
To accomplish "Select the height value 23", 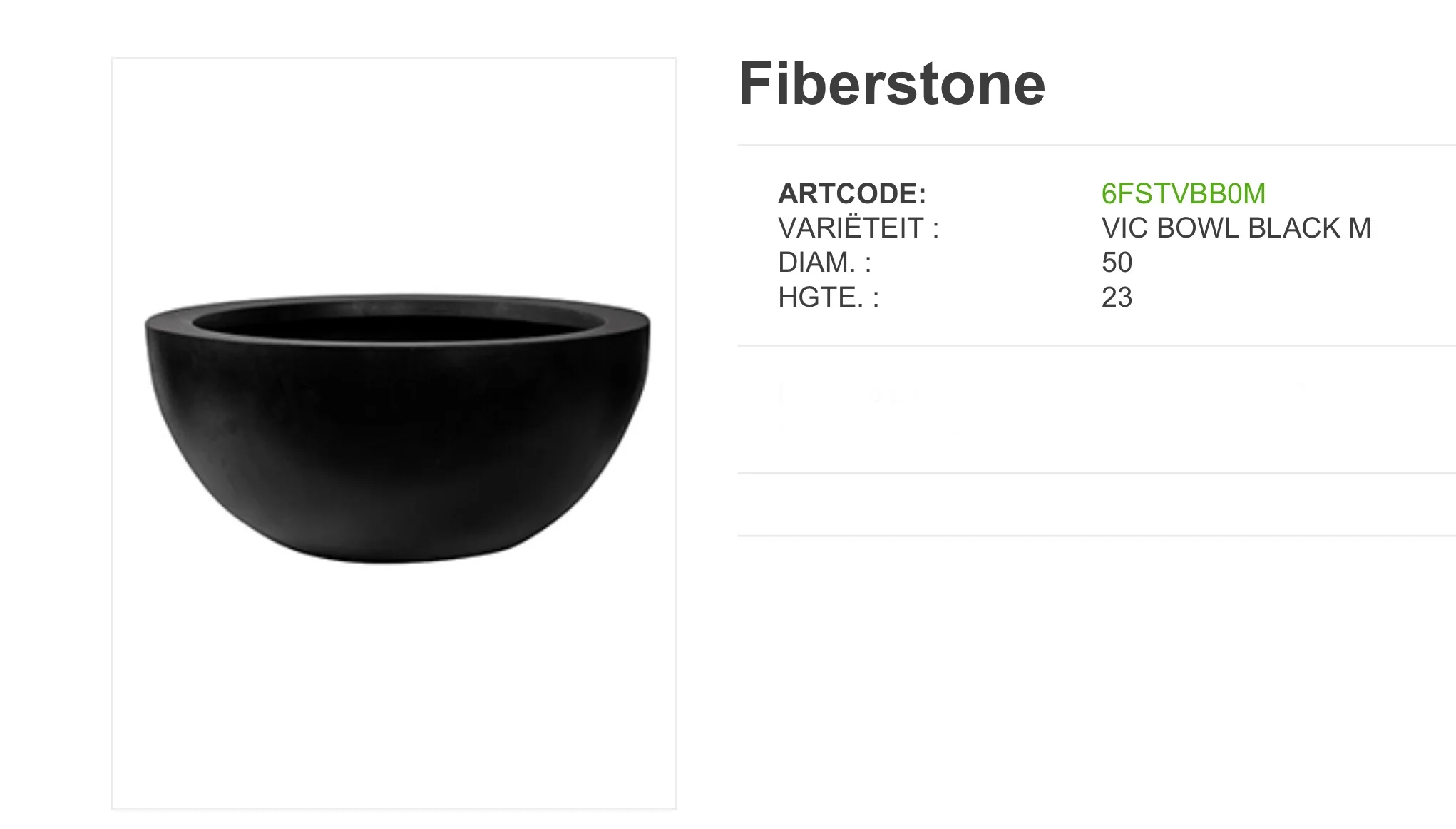I will pos(1117,297).
